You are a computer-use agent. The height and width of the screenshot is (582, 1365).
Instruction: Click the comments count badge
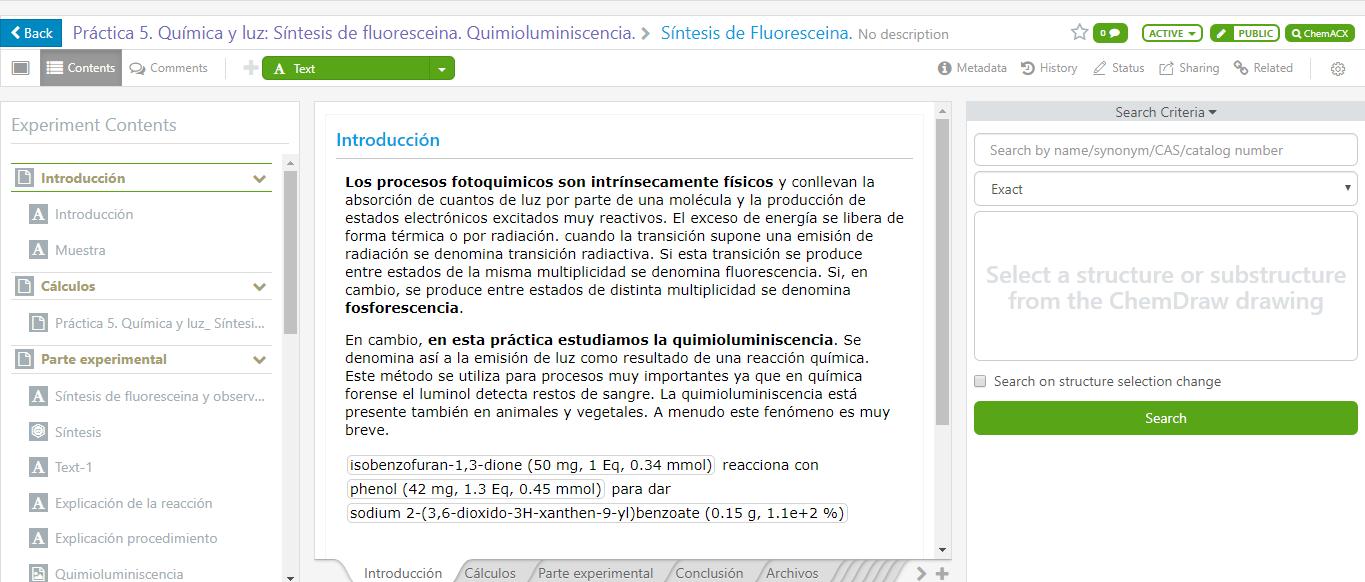[1109, 33]
